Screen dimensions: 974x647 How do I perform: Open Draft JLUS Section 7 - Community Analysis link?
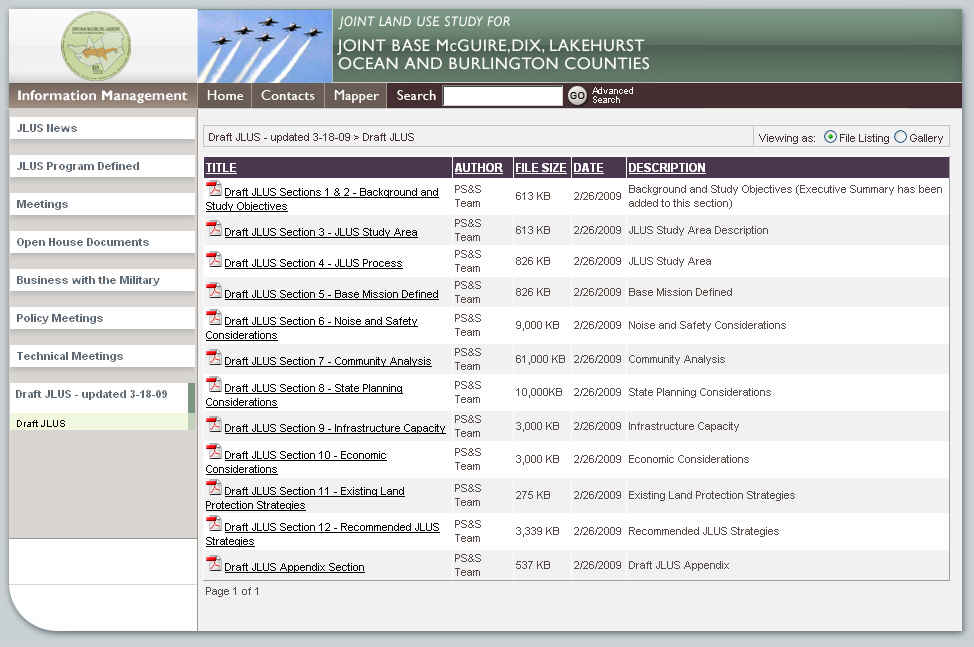click(x=327, y=361)
